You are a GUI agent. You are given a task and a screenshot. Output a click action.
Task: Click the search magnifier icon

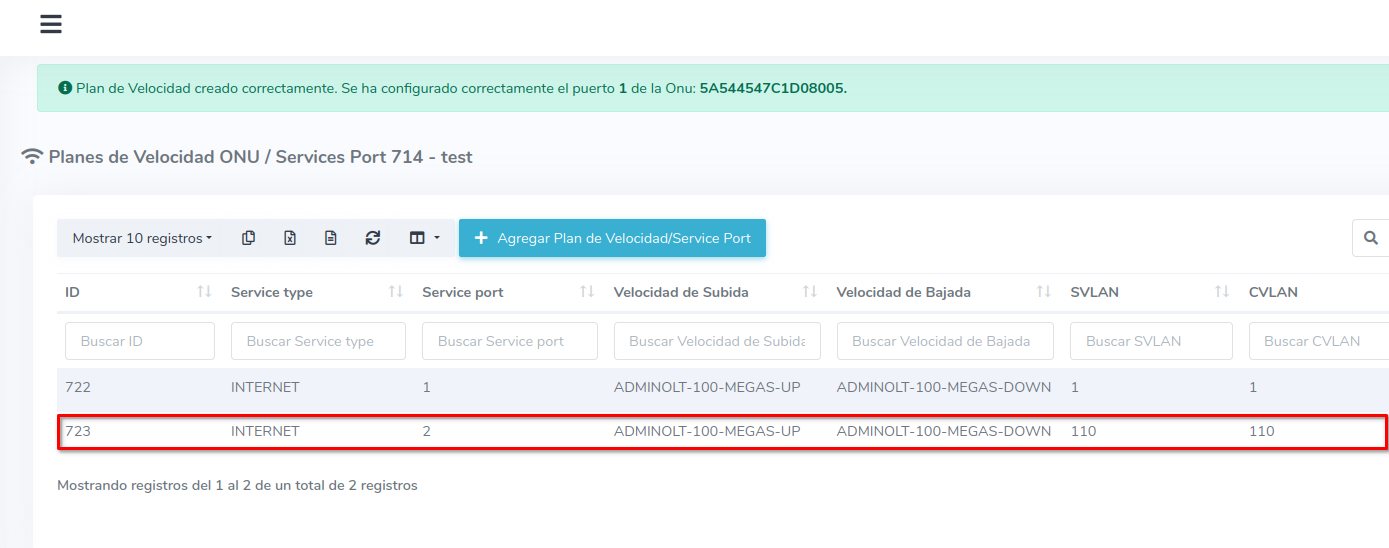click(1370, 238)
